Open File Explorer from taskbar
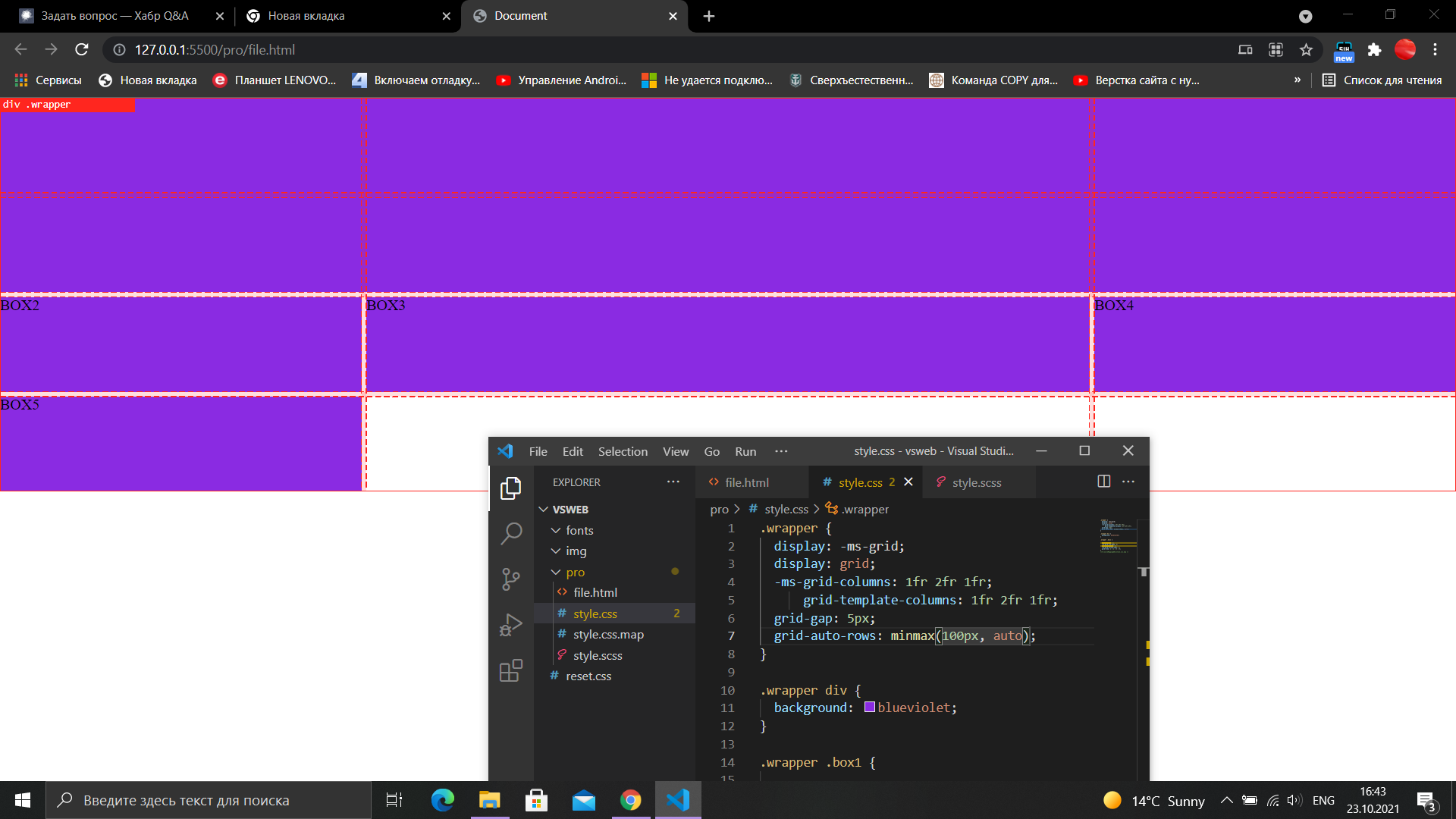Screen dimensions: 1456x819 489,800
